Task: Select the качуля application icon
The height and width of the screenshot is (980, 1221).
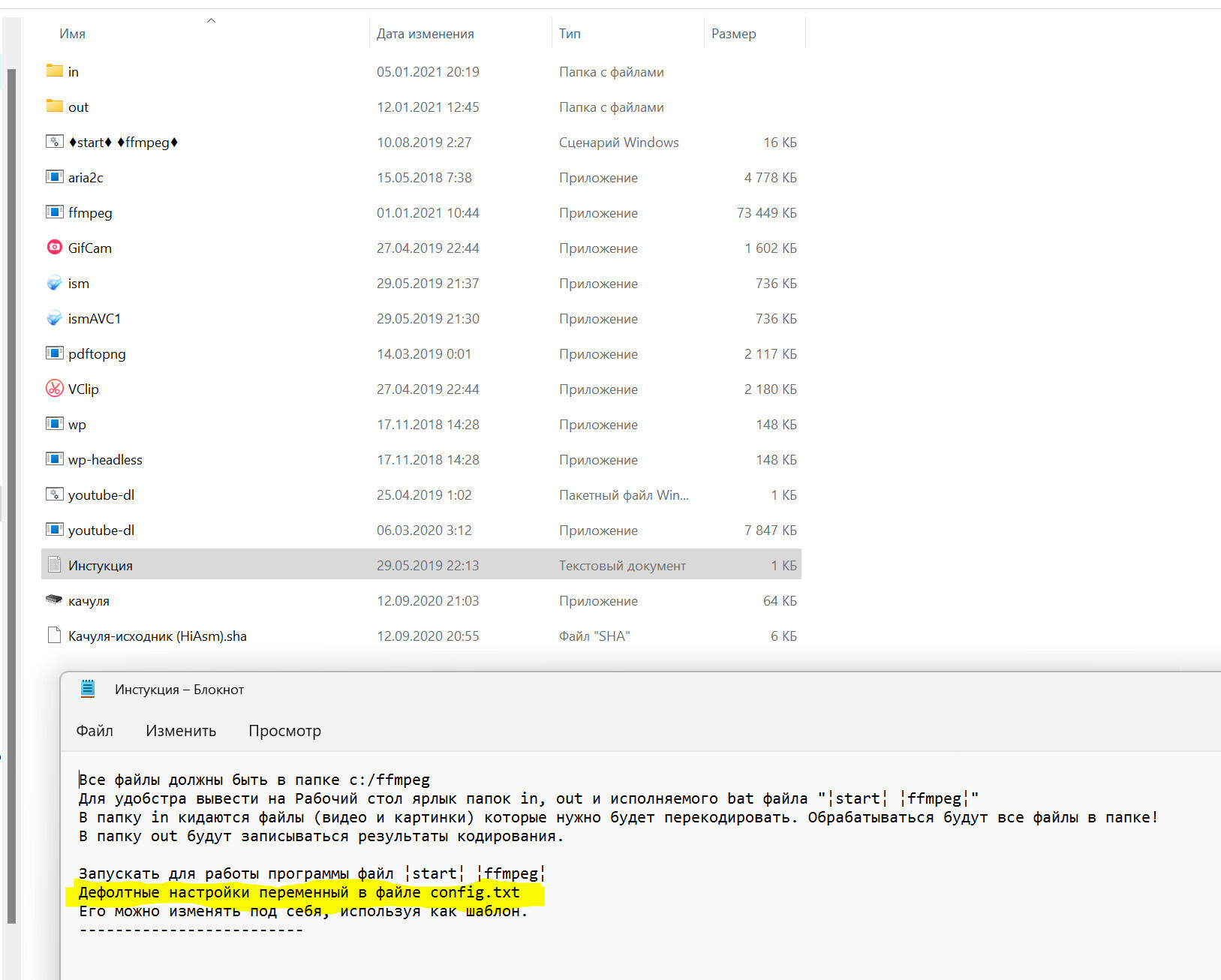Action: click(54, 600)
